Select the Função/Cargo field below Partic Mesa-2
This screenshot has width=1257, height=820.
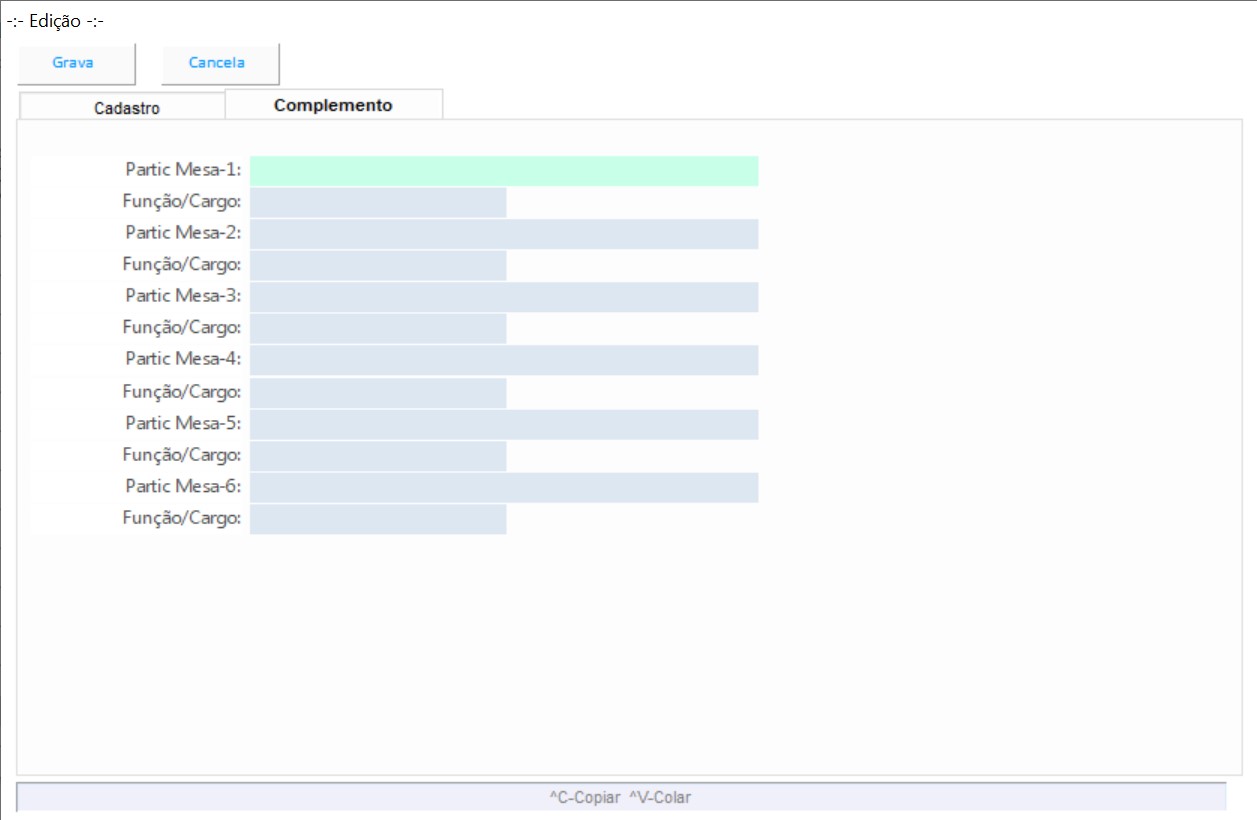378,266
